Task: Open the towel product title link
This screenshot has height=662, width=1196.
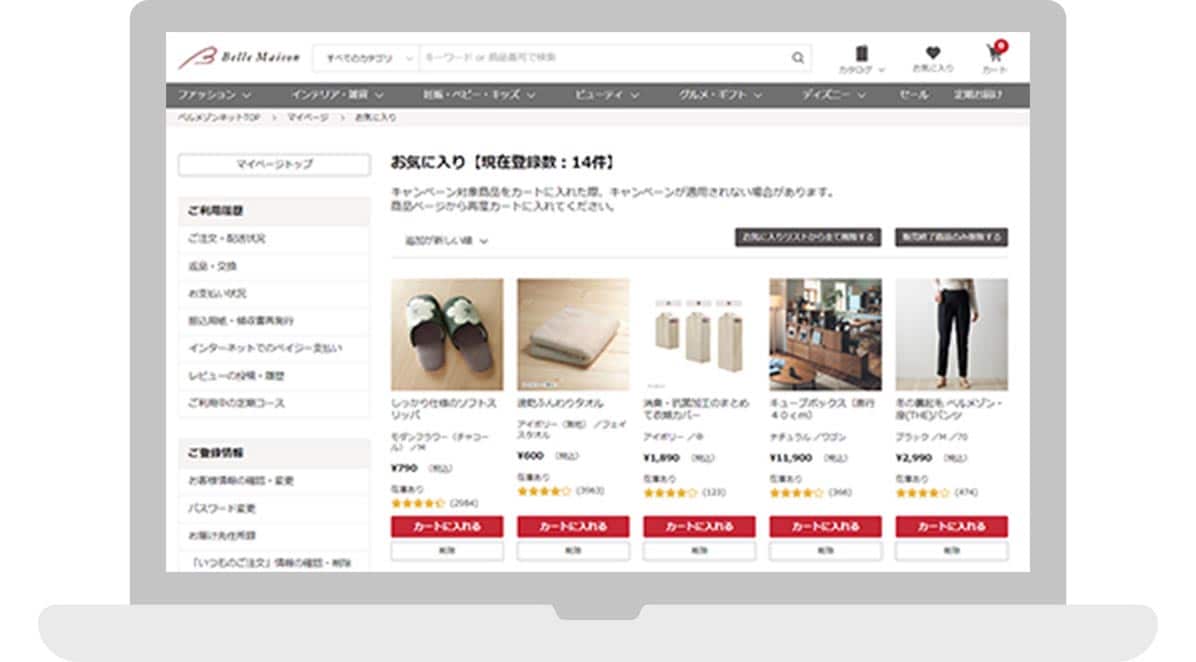Action: [561, 403]
